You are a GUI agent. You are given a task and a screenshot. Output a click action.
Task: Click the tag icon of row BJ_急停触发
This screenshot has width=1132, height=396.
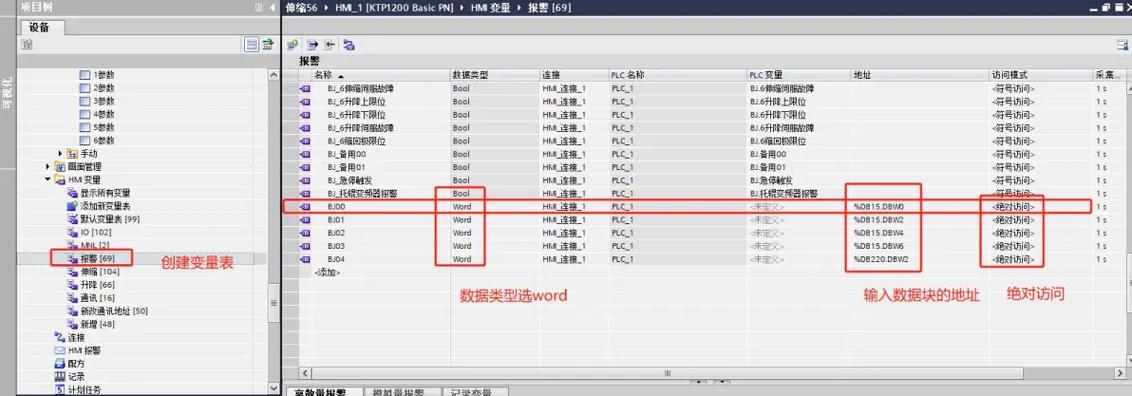[305, 180]
